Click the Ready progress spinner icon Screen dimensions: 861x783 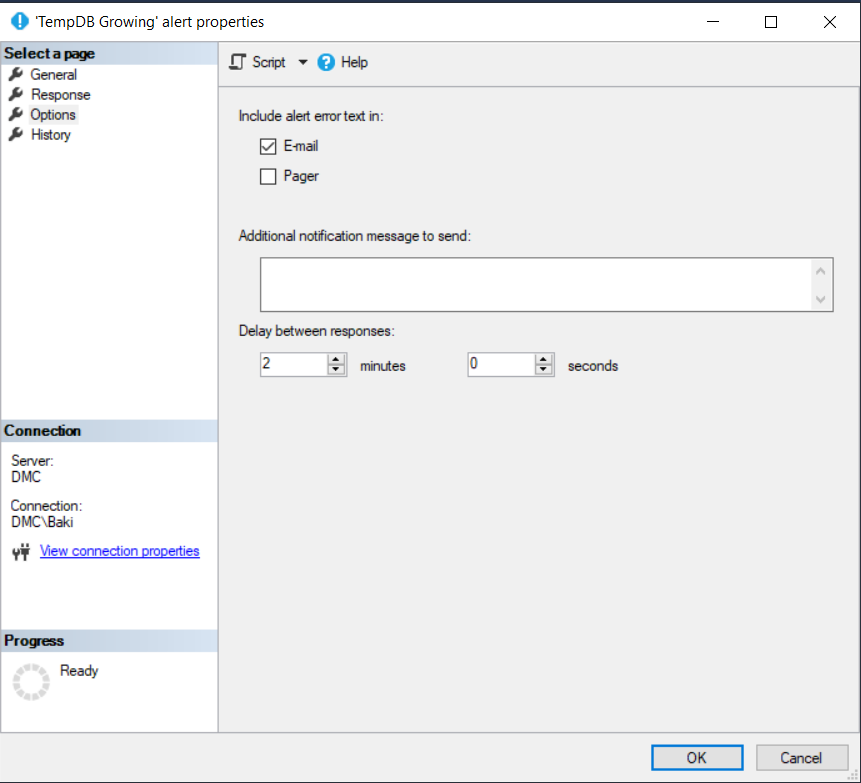(31, 681)
